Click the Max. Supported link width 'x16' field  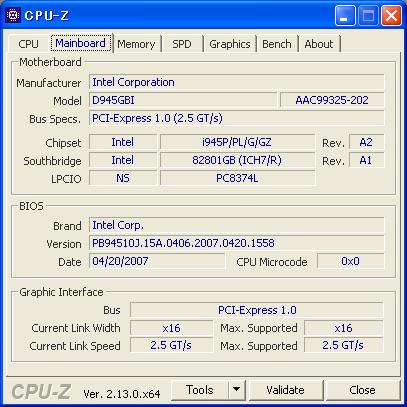[x=344, y=328]
